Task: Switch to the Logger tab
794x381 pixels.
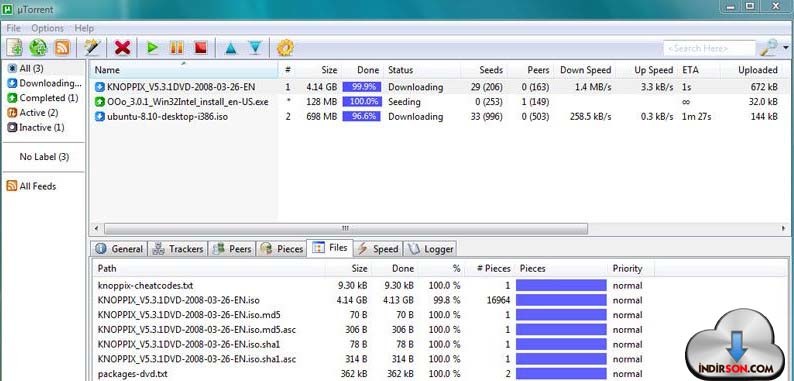Action: [x=430, y=249]
